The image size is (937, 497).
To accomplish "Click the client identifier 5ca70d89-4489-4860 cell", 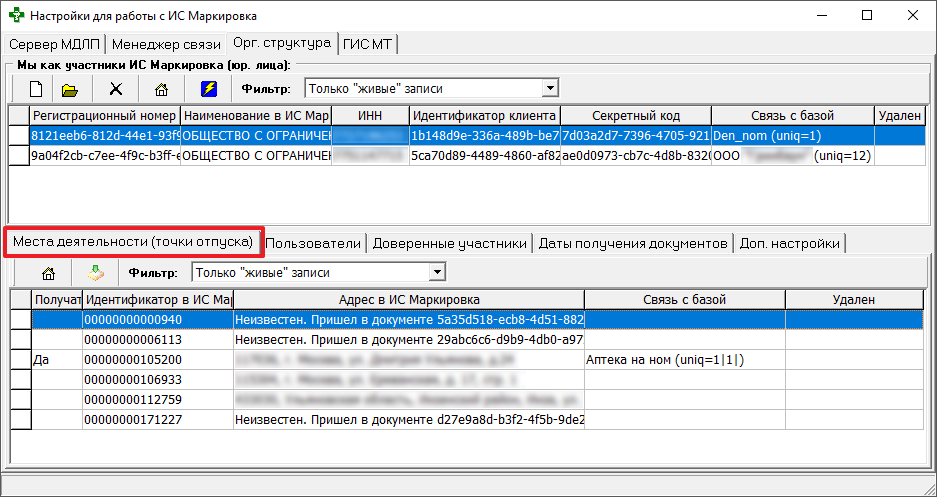I will point(485,156).
